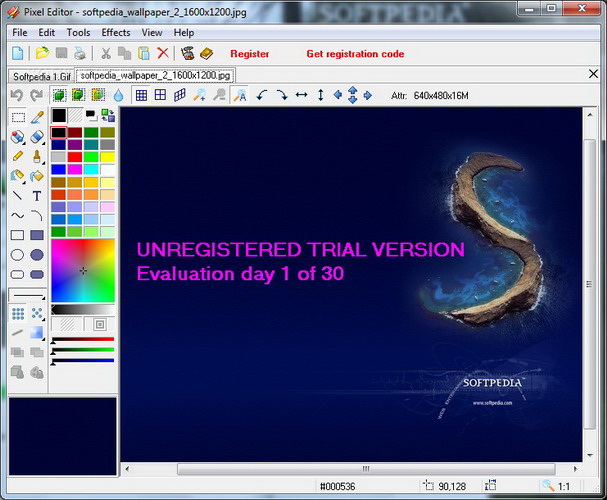Click the Get registration code link
Screen dimensions: 607x500
click(x=355, y=54)
